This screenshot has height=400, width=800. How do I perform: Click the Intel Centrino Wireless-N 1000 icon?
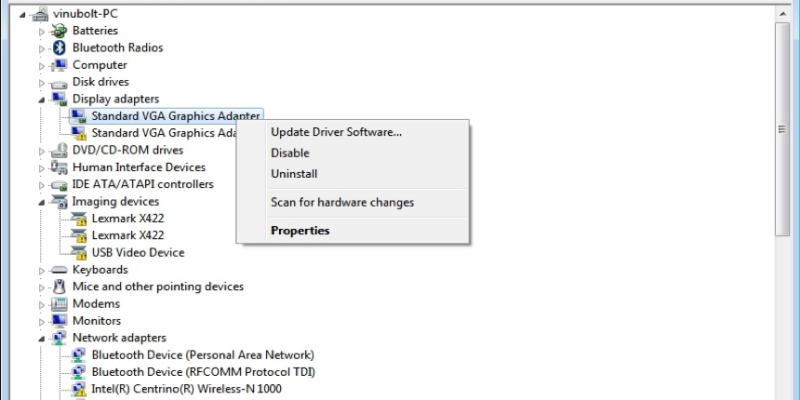pyautogui.click(x=79, y=389)
